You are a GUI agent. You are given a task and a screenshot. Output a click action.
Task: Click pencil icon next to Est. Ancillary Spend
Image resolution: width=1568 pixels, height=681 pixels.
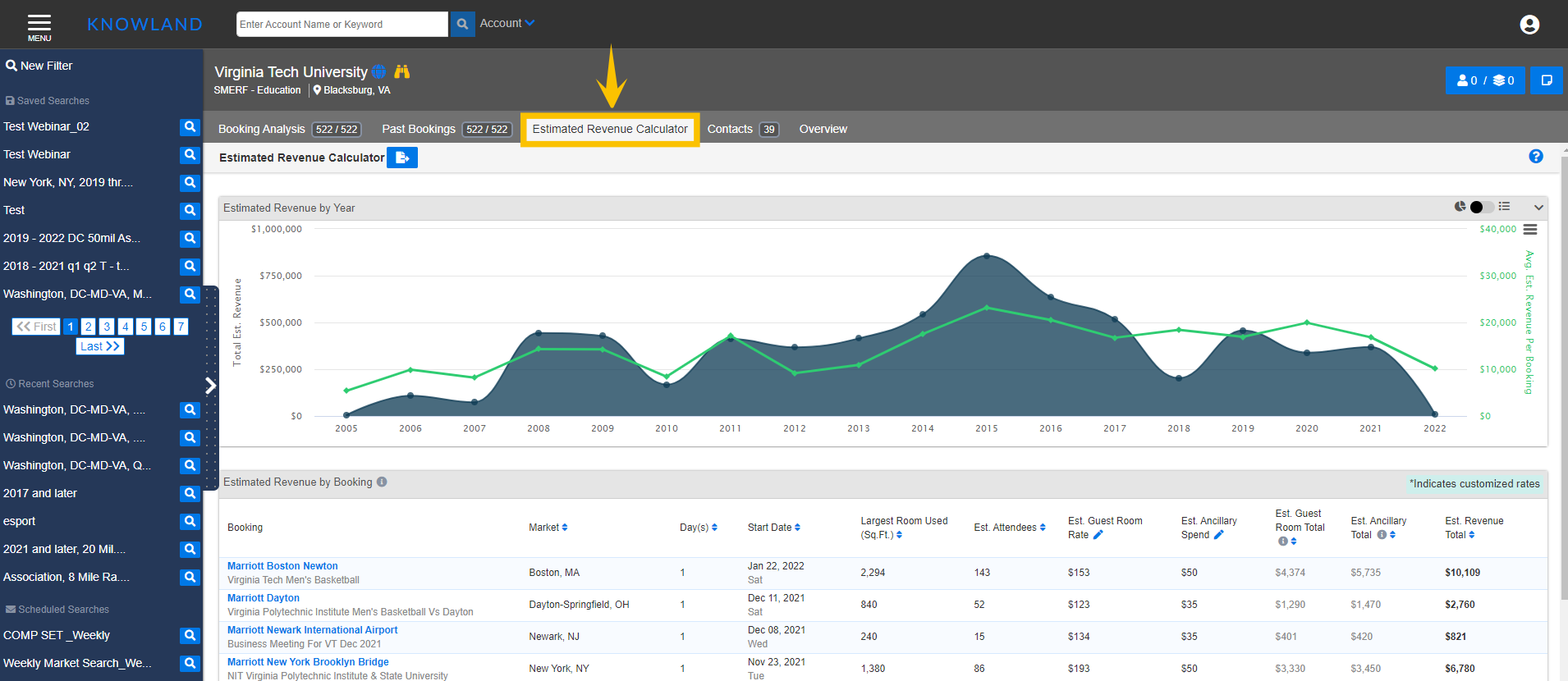(x=1218, y=535)
